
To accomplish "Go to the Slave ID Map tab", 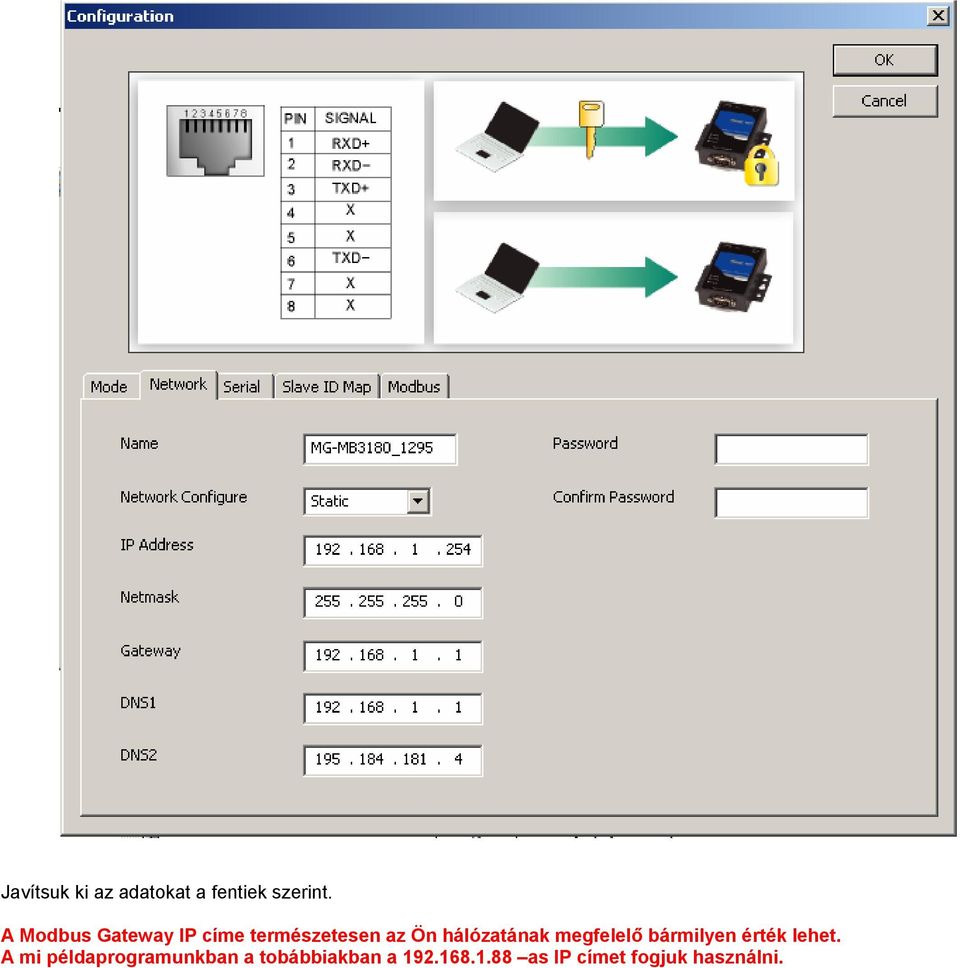I will (x=326, y=386).
